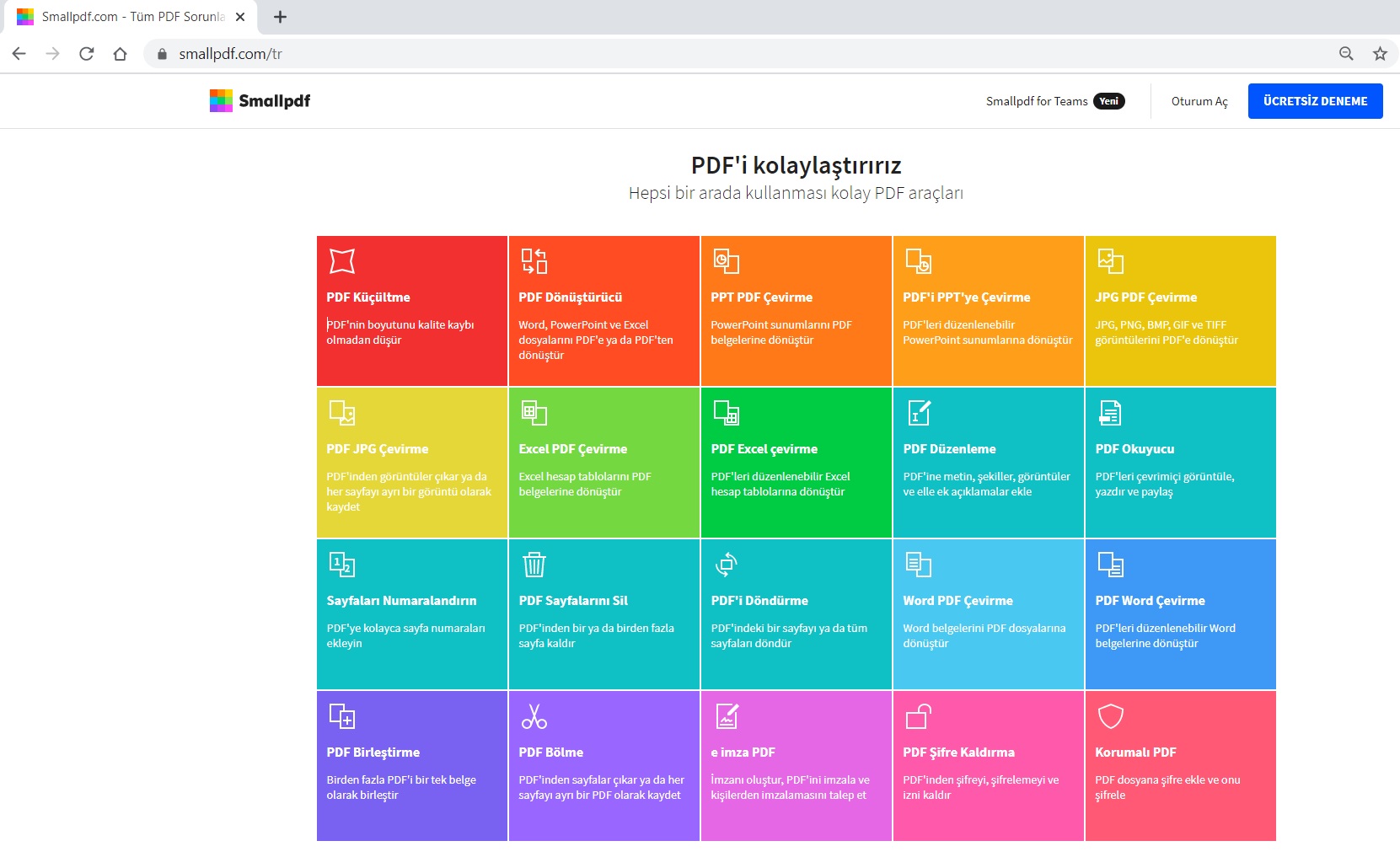Open Smallpdf for Teams link
The image size is (1400, 857).
tap(1055, 101)
